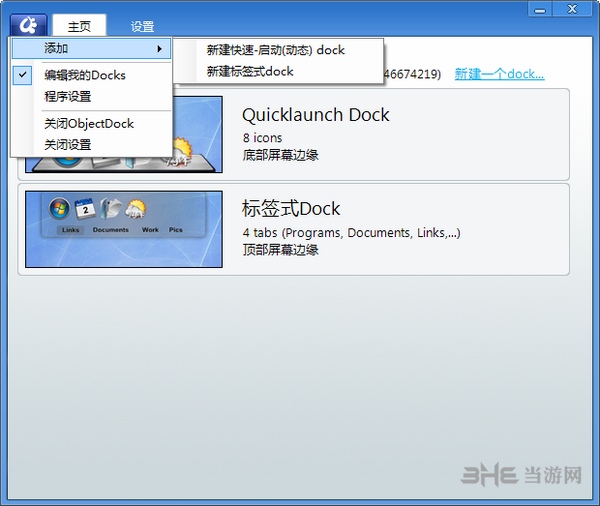
Task: Click the Work tab in the preview
Action: [150, 230]
